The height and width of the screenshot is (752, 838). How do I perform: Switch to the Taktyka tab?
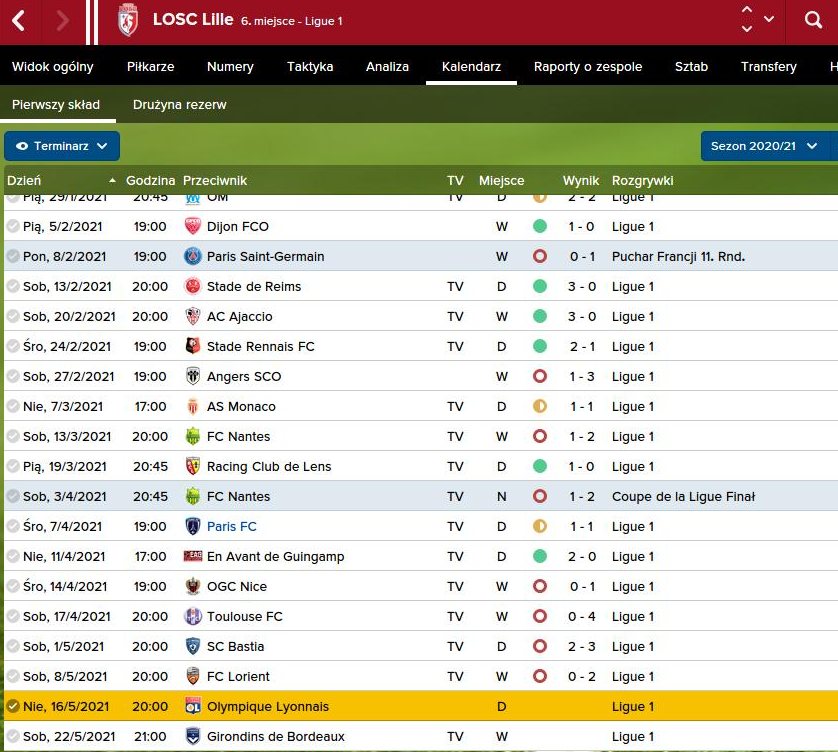pos(310,67)
